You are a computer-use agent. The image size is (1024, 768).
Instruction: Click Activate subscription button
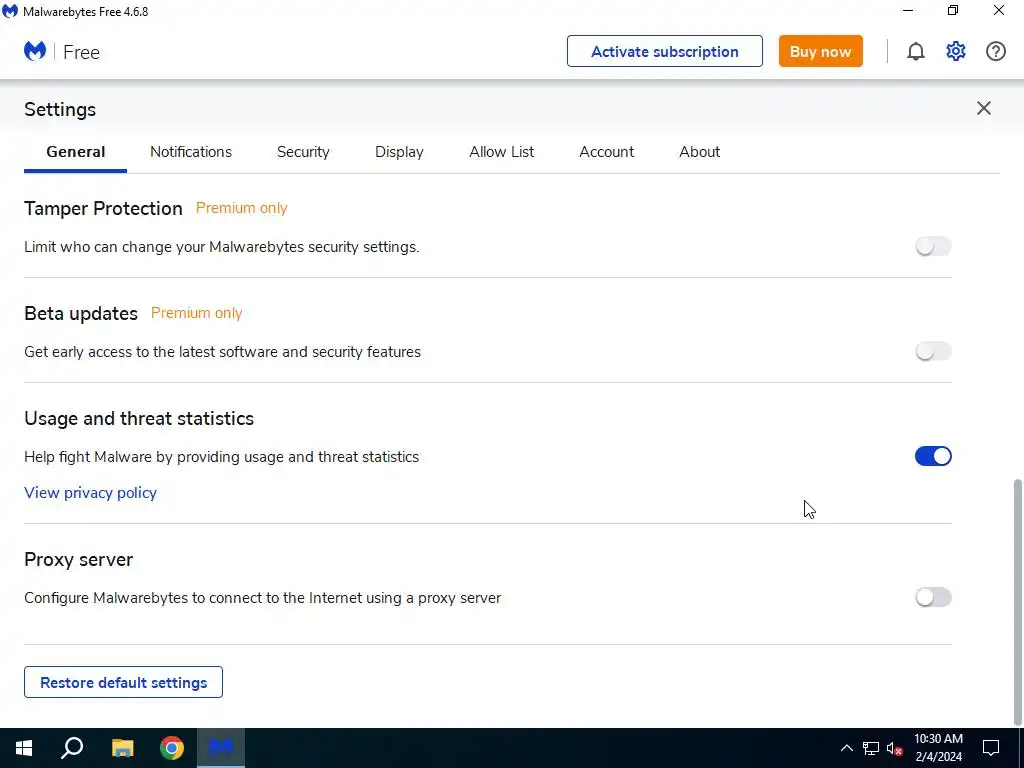pos(665,51)
